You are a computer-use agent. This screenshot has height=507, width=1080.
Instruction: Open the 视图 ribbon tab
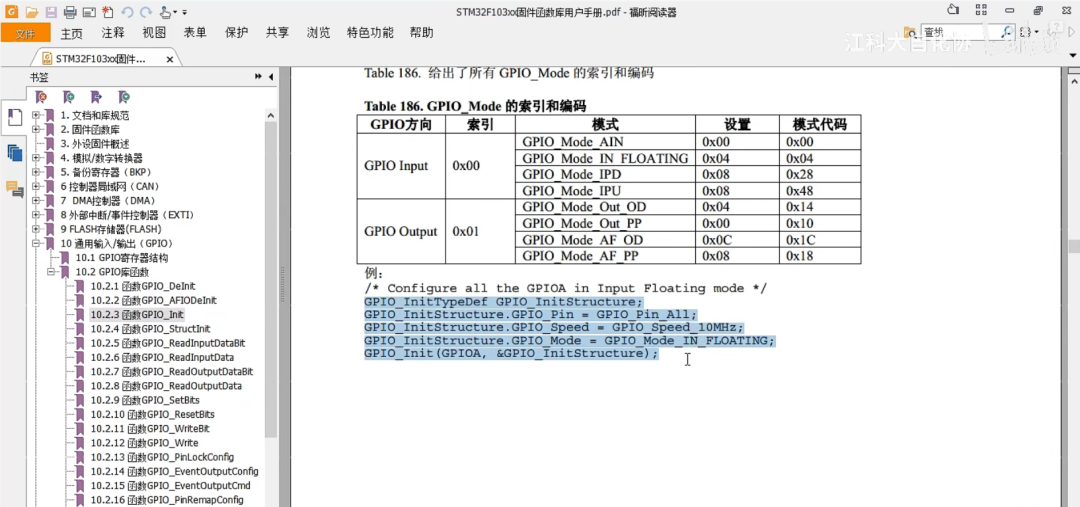point(154,33)
